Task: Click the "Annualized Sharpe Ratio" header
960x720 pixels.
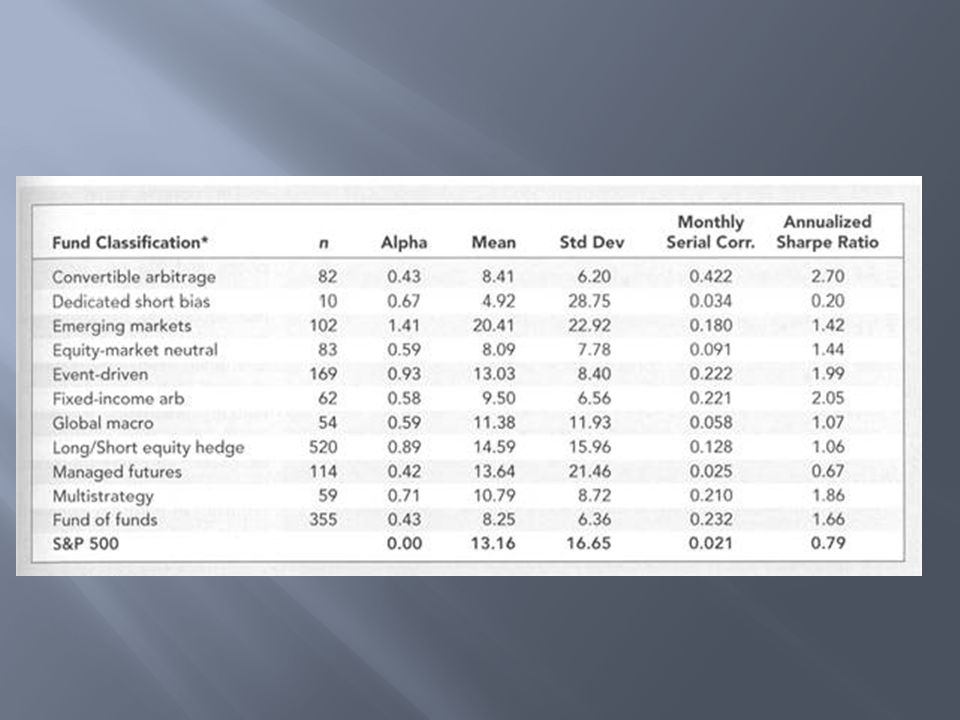Action: click(x=828, y=233)
